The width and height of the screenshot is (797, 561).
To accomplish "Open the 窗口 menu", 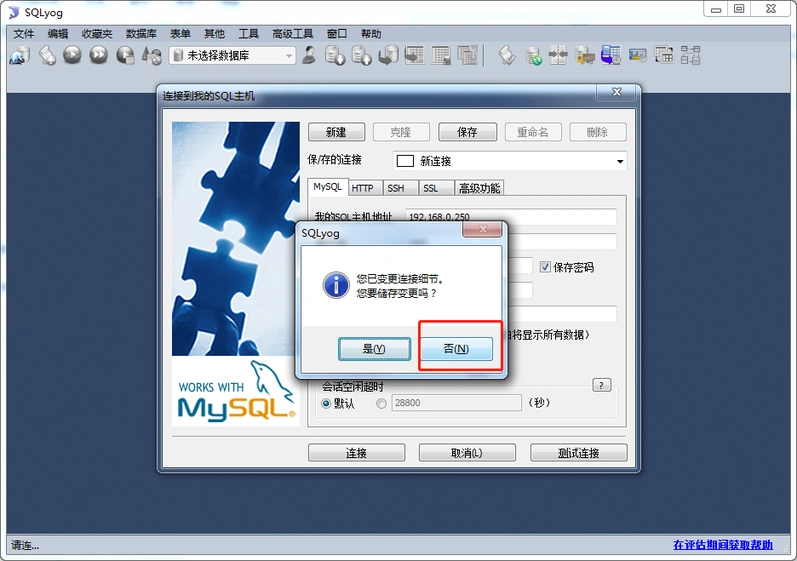I will click(x=336, y=34).
